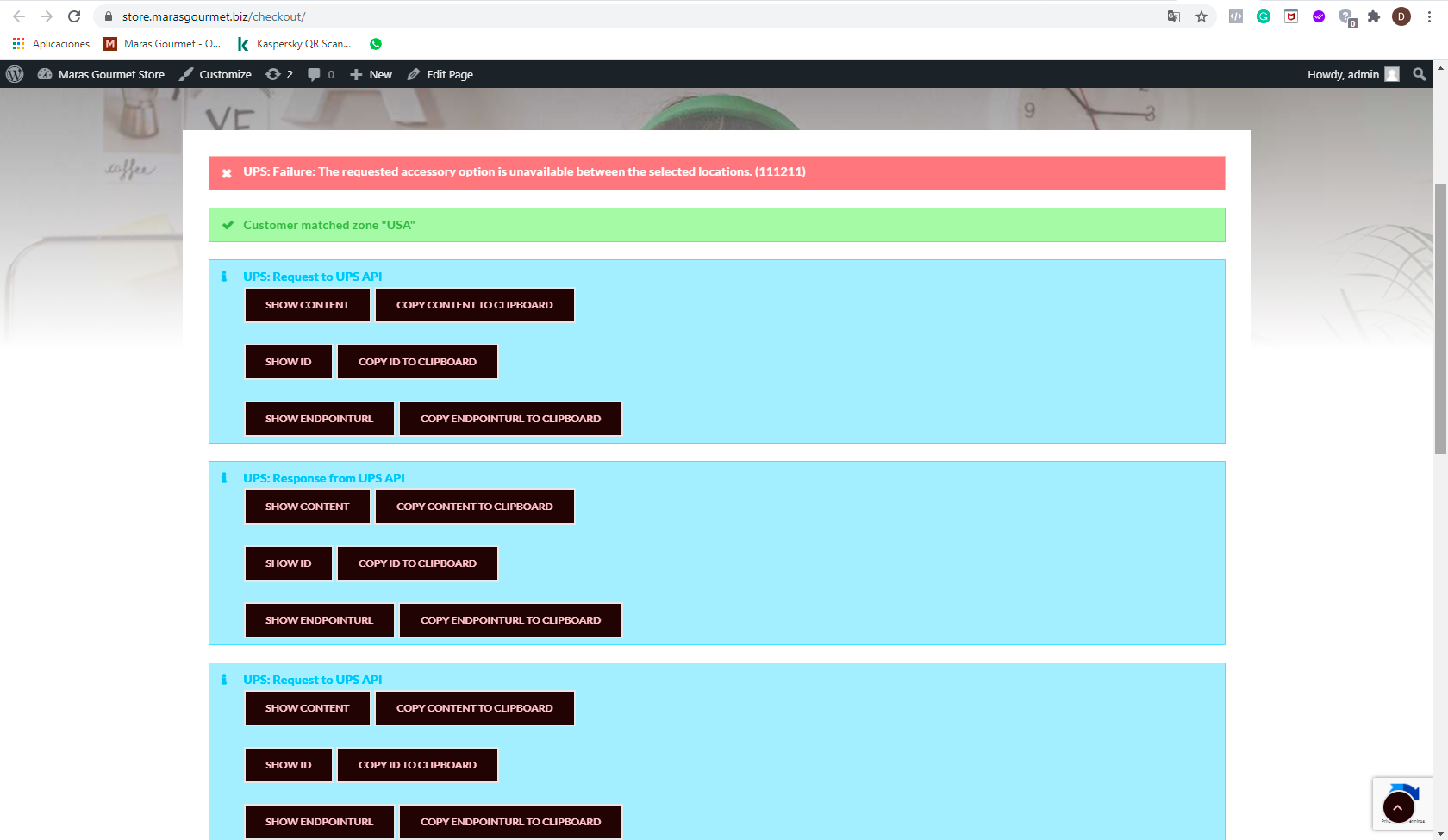Show EndpointURL in last Request to UPS API block
Viewport: 1448px width, 840px height.
(320, 822)
